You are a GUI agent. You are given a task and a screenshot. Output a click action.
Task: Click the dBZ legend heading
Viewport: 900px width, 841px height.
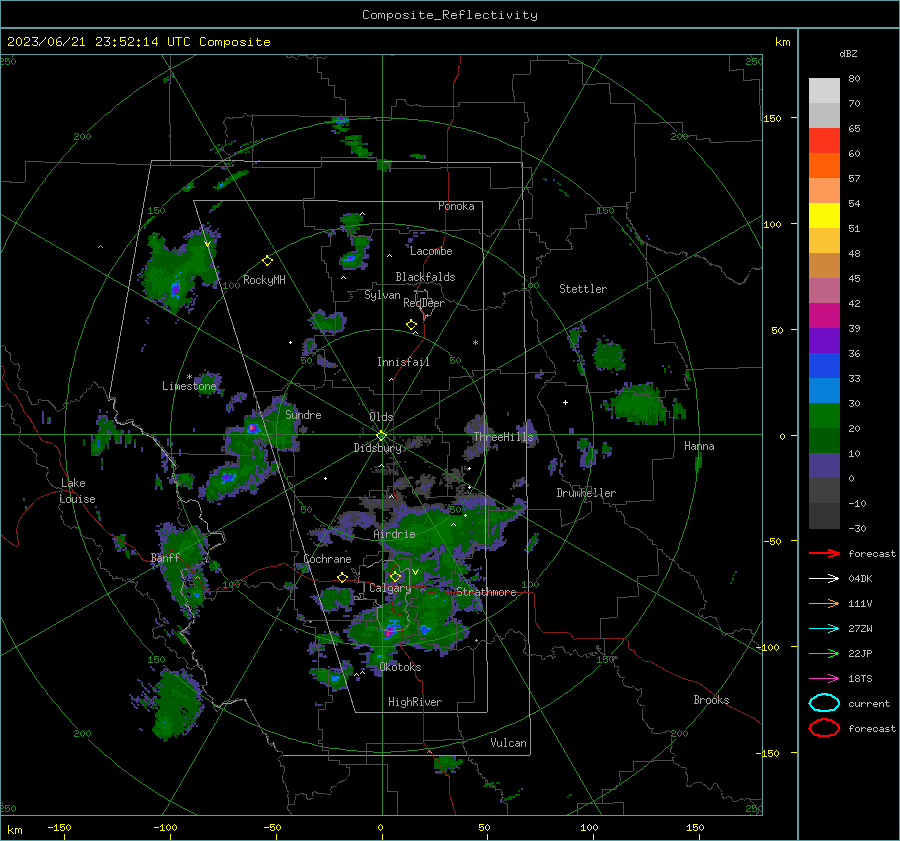[x=848, y=54]
